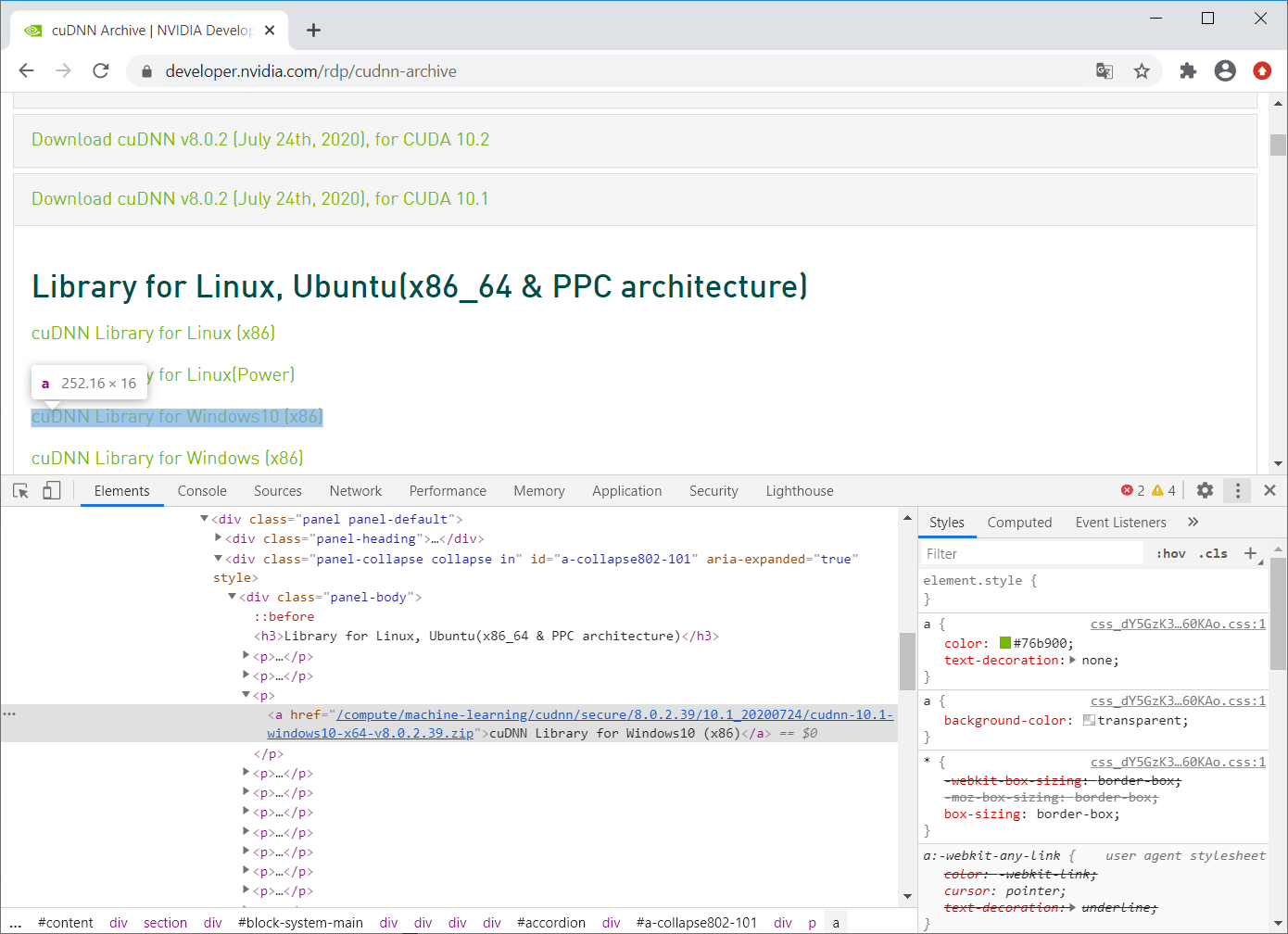Open the Performance tab
Image resolution: width=1288 pixels, height=934 pixels.
coord(448,491)
